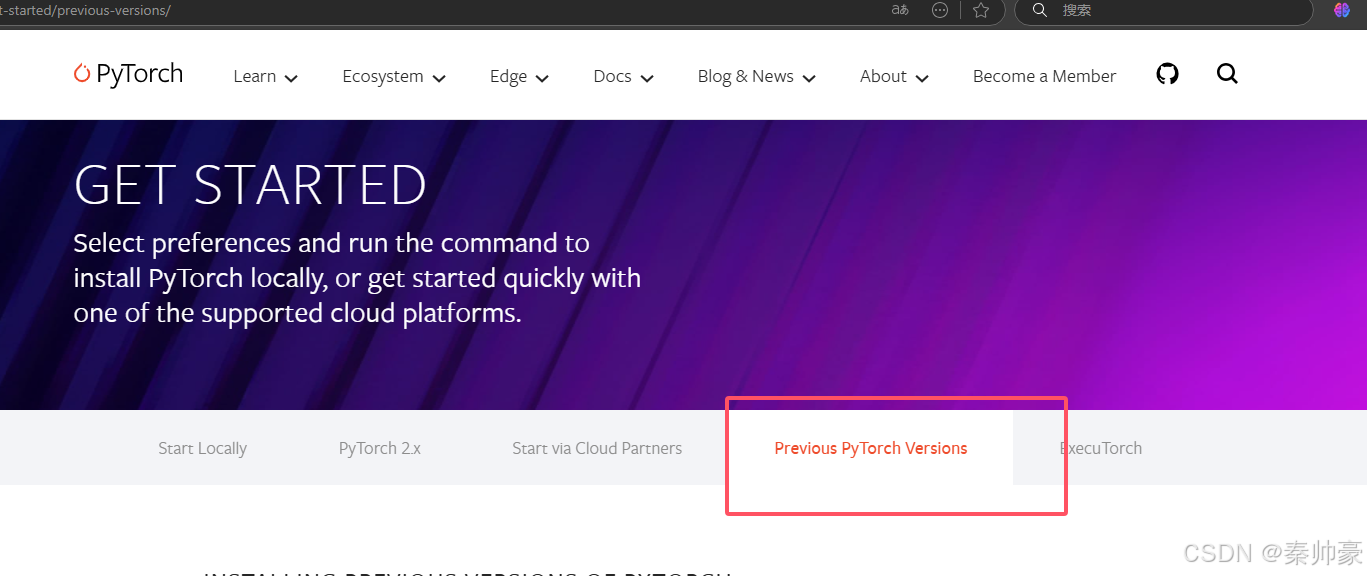The height and width of the screenshot is (576, 1367).
Task: Select the Start via Cloud Partners option
Action: (x=597, y=448)
